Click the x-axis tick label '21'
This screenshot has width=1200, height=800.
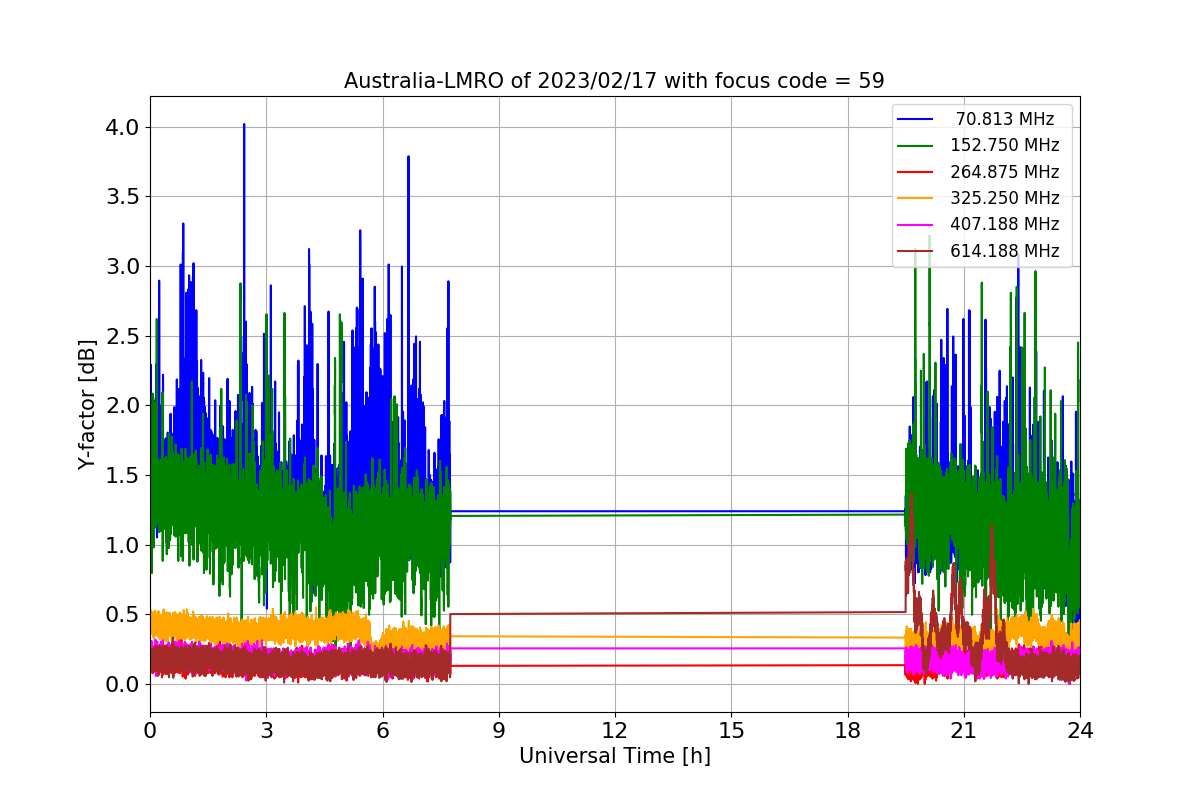point(964,730)
